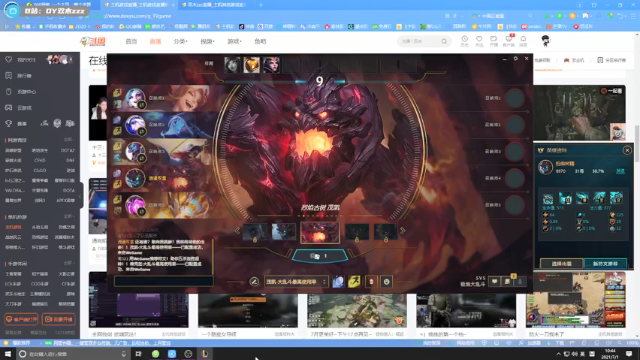Close the hero stats side panel

coord(627,150)
